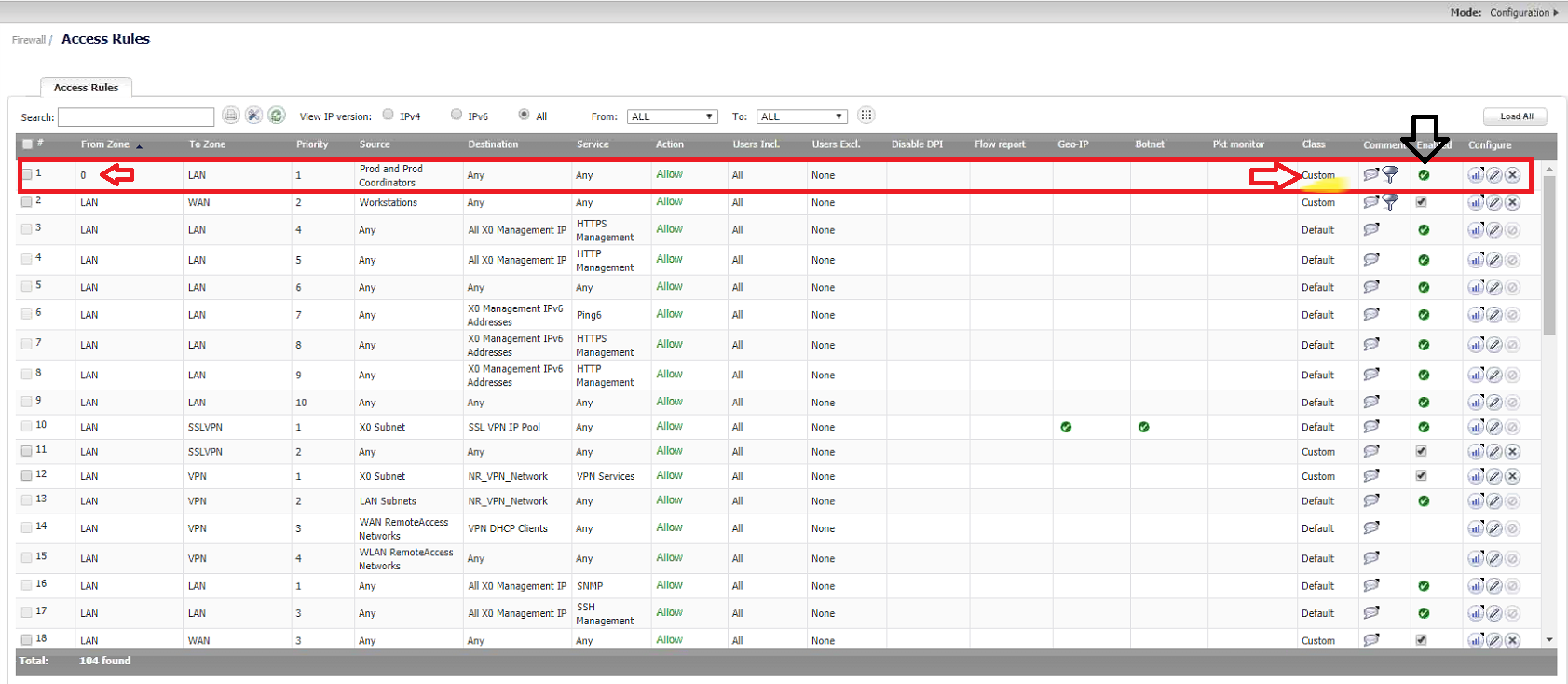Expand the Mode Configuration arrow
The image size is (1568, 684).
coord(1556,12)
